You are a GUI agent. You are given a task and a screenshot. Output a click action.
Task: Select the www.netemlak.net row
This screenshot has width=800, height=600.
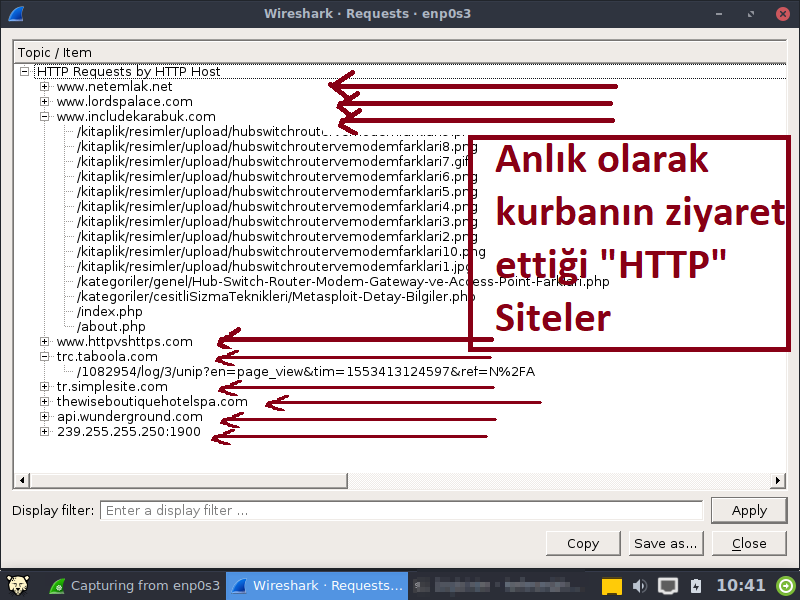point(114,87)
